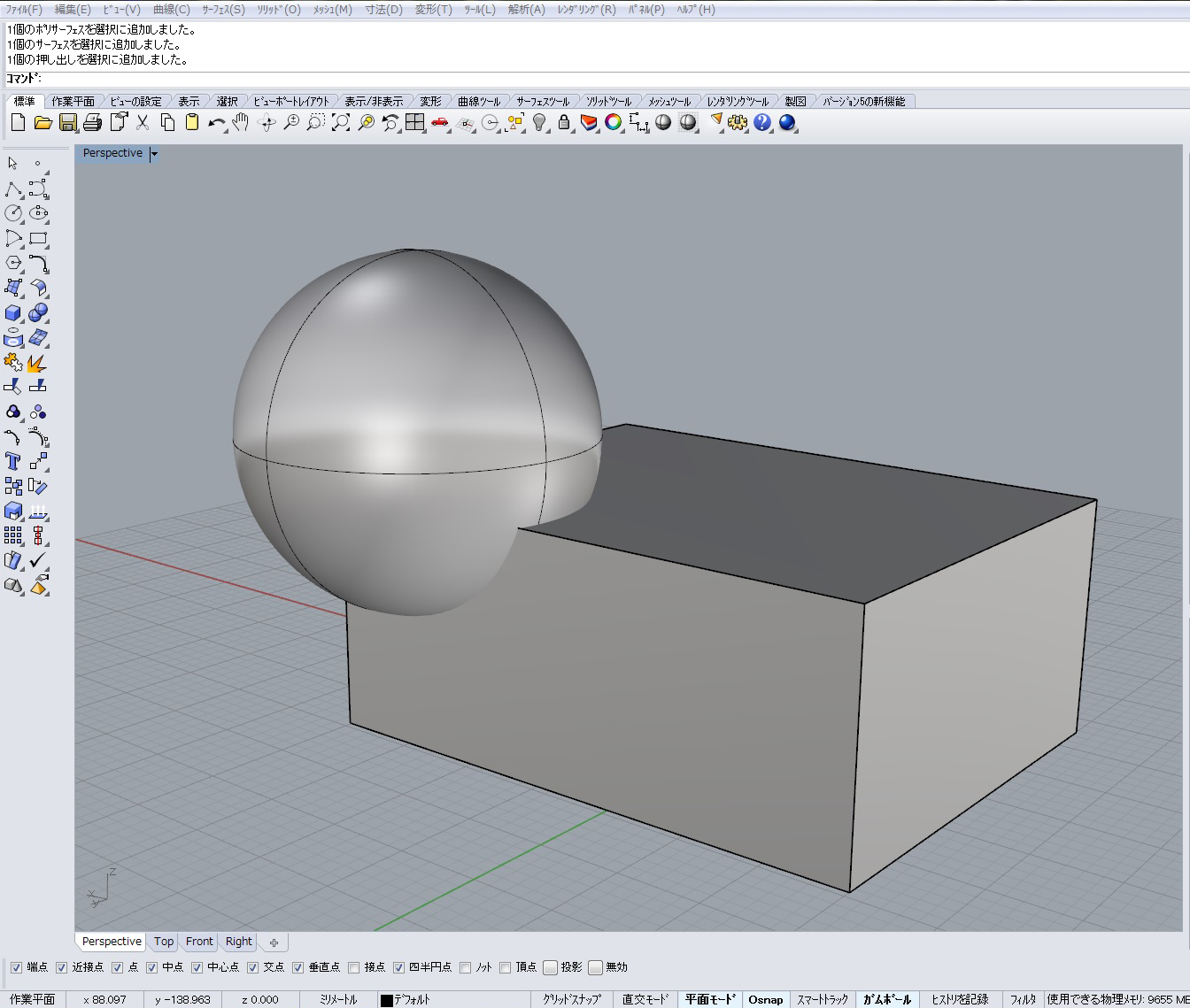Toggle the 垂直点 osnap checkbox
1190x1008 pixels.
(297, 967)
